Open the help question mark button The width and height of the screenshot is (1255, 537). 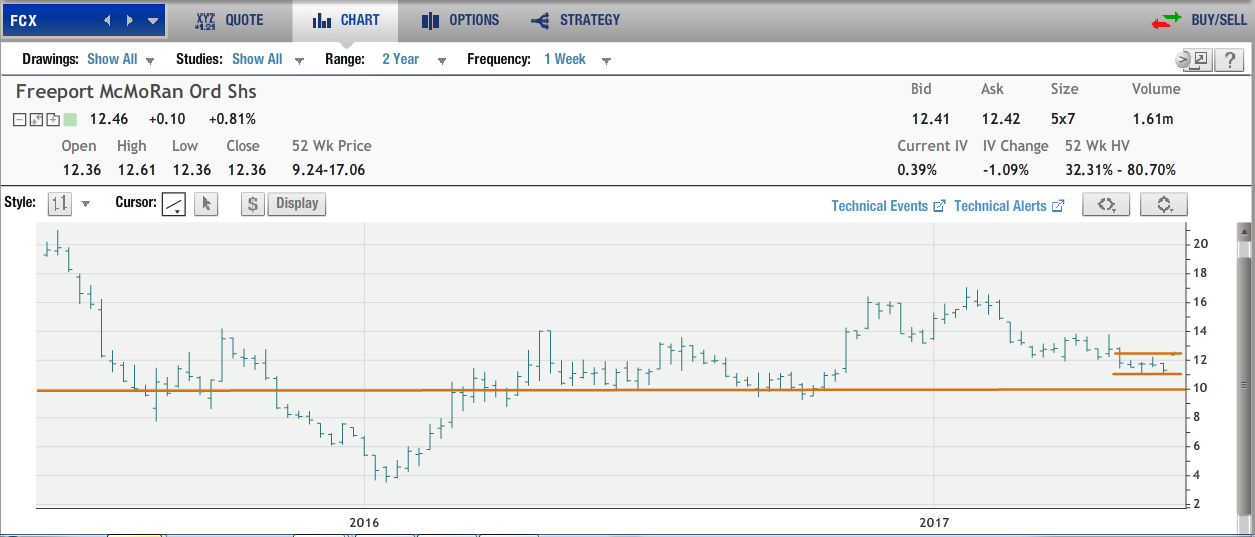pos(1228,60)
